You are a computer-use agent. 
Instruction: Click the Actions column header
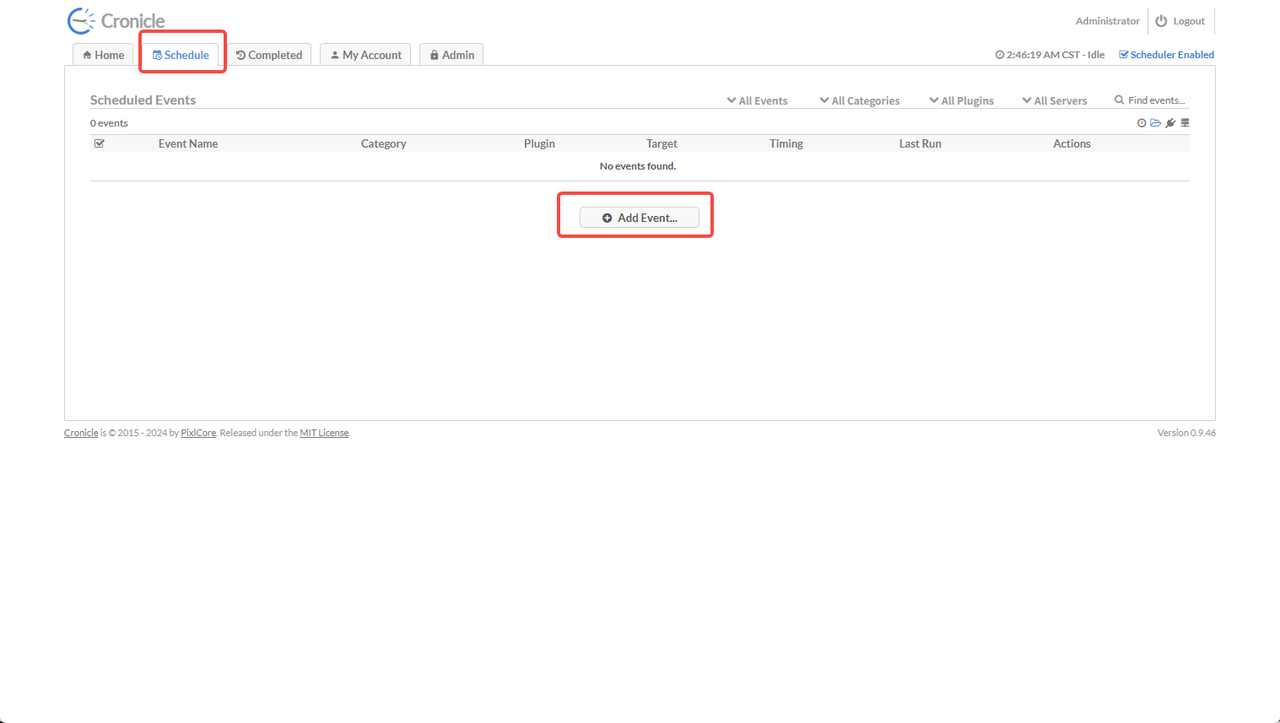(1071, 143)
